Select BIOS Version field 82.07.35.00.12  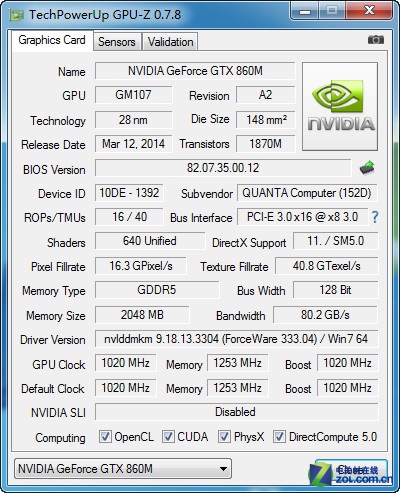(x=223, y=168)
